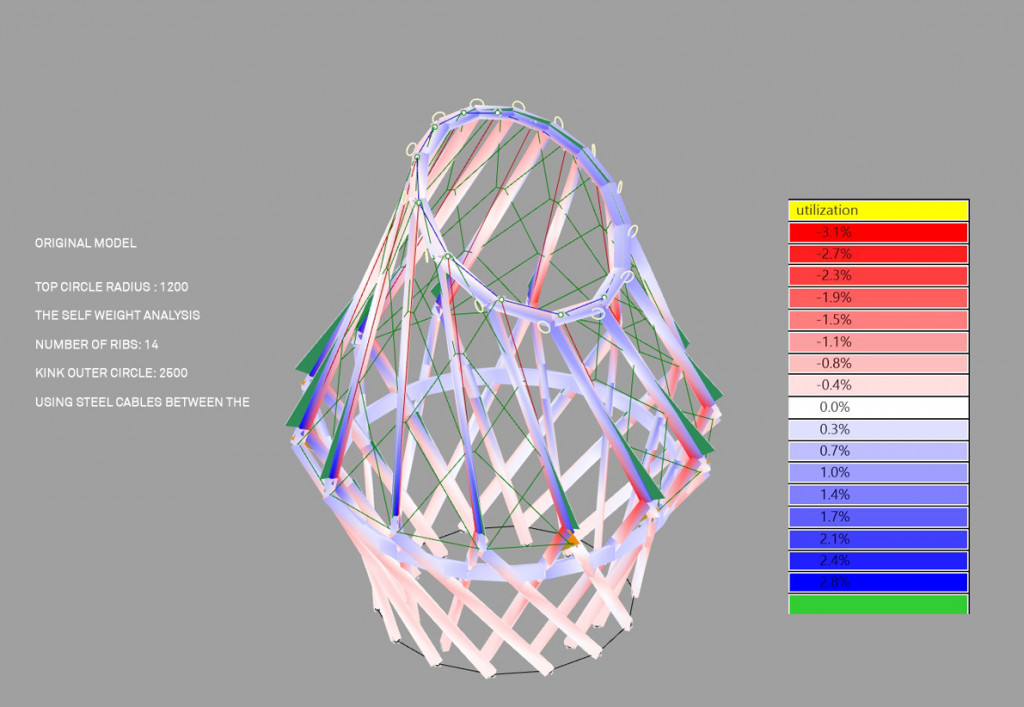This screenshot has height=707, width=1024.
Task: Click the green row at the legend bottom
Action: (x=878, y=604)
